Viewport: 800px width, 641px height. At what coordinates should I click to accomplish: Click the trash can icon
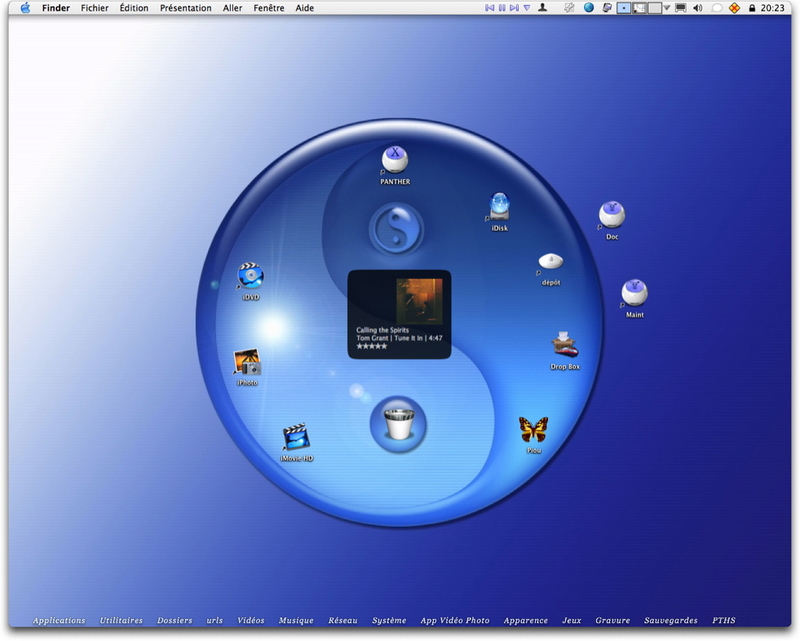coord(398,424)
